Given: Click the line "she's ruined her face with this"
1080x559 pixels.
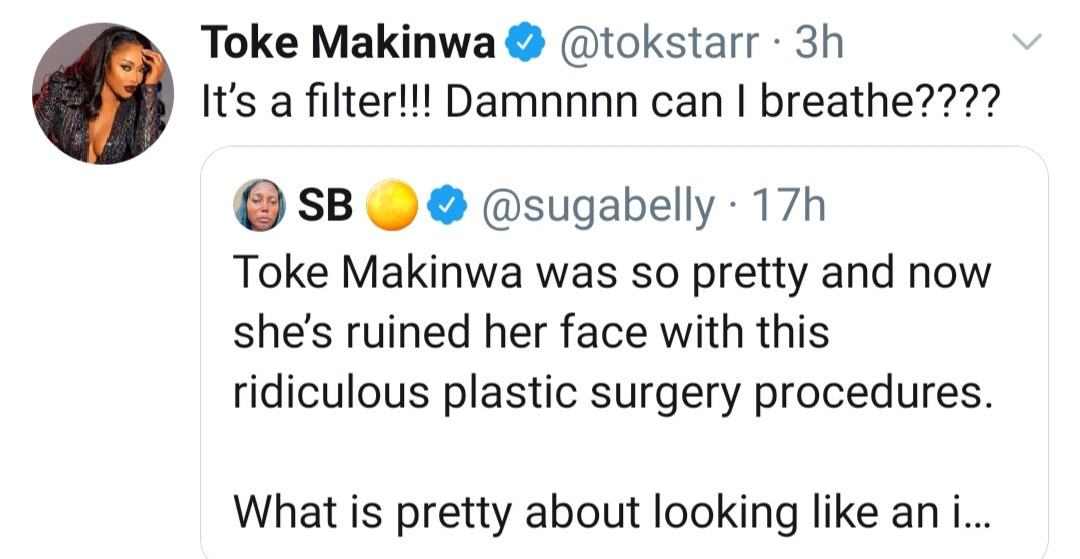Looking at the screenshot, I should click(530, 333).
